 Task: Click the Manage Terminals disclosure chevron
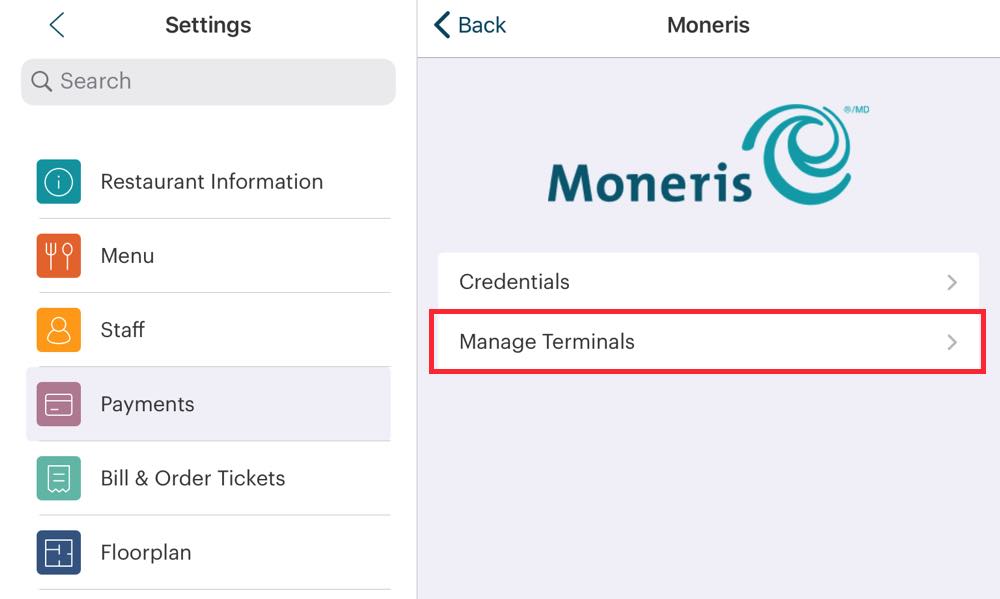951,342
